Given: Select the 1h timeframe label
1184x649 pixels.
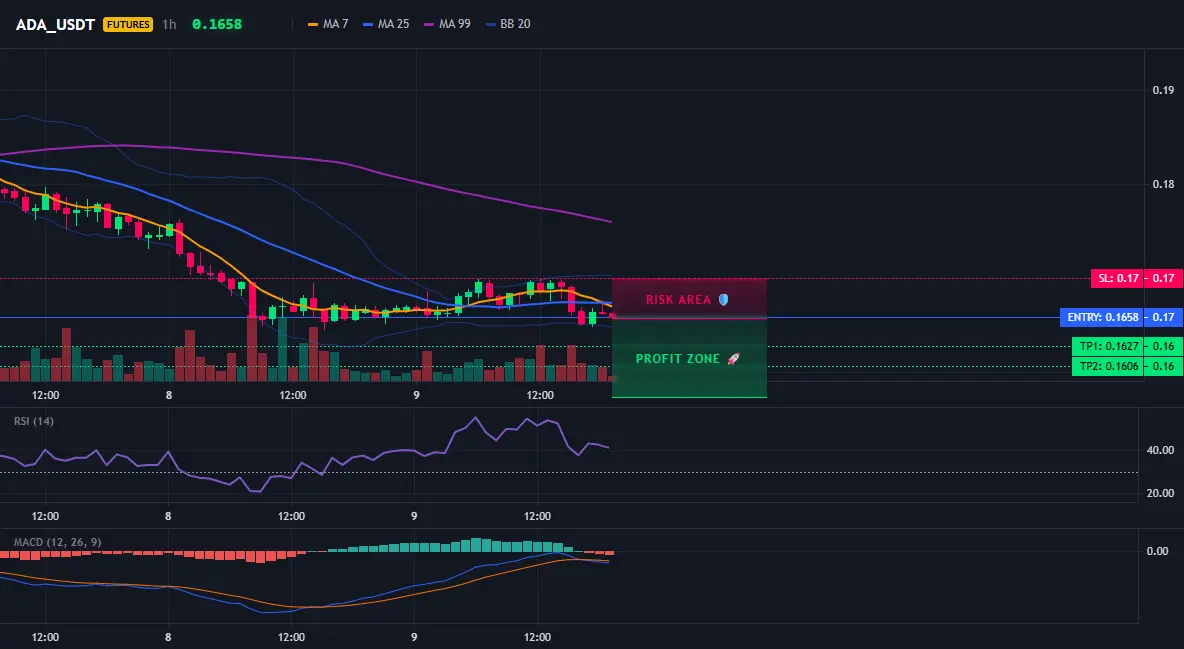Looking at the screenshot, I should [169, 24].
